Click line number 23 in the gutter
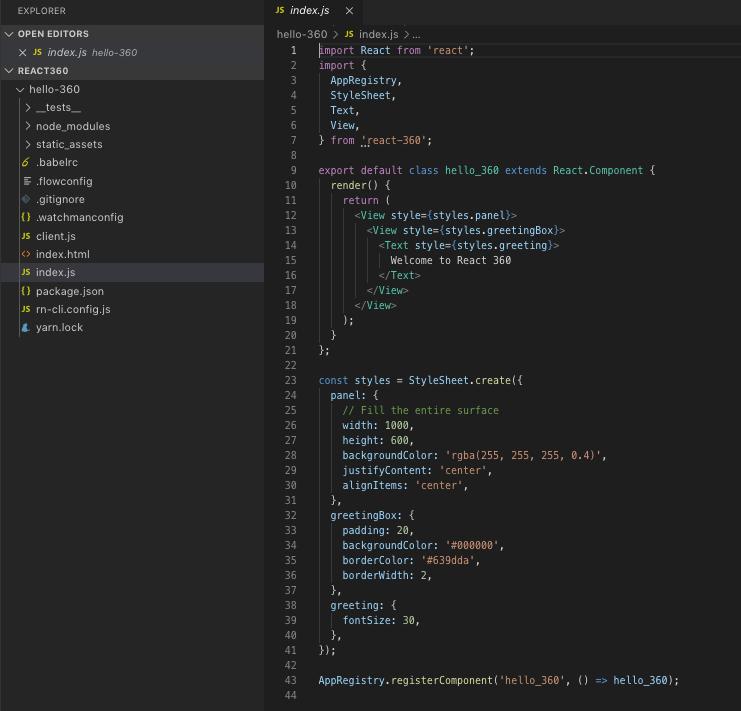 [291, 380]
